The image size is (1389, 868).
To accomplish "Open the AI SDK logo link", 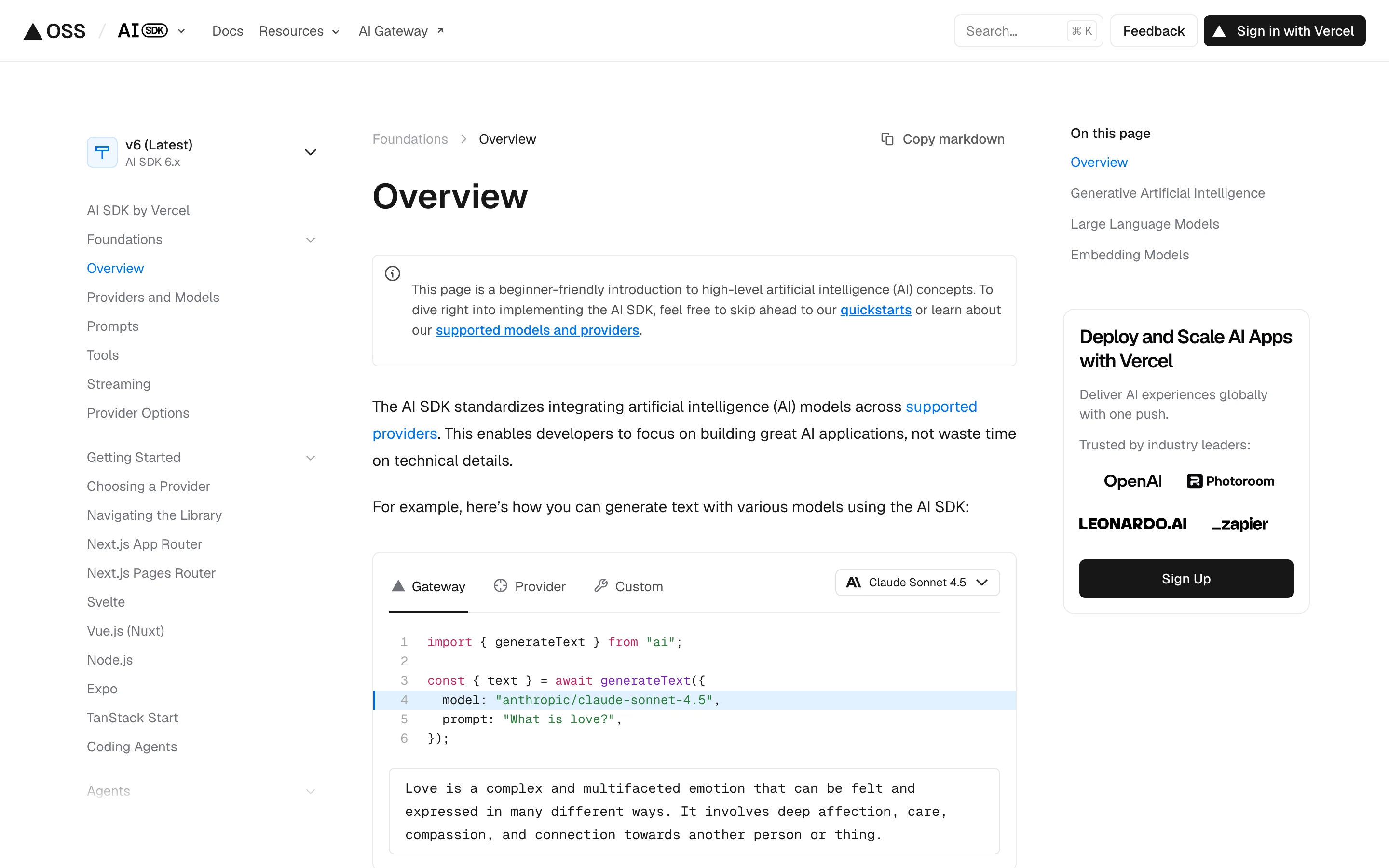I will coord(142,30).
